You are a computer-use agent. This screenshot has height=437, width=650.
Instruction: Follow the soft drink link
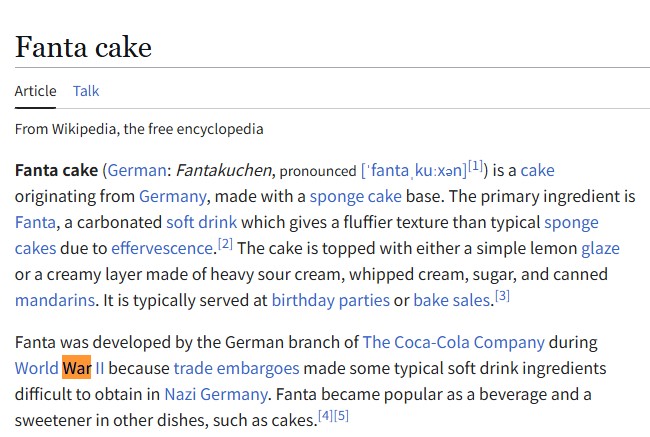pos(201,223)
